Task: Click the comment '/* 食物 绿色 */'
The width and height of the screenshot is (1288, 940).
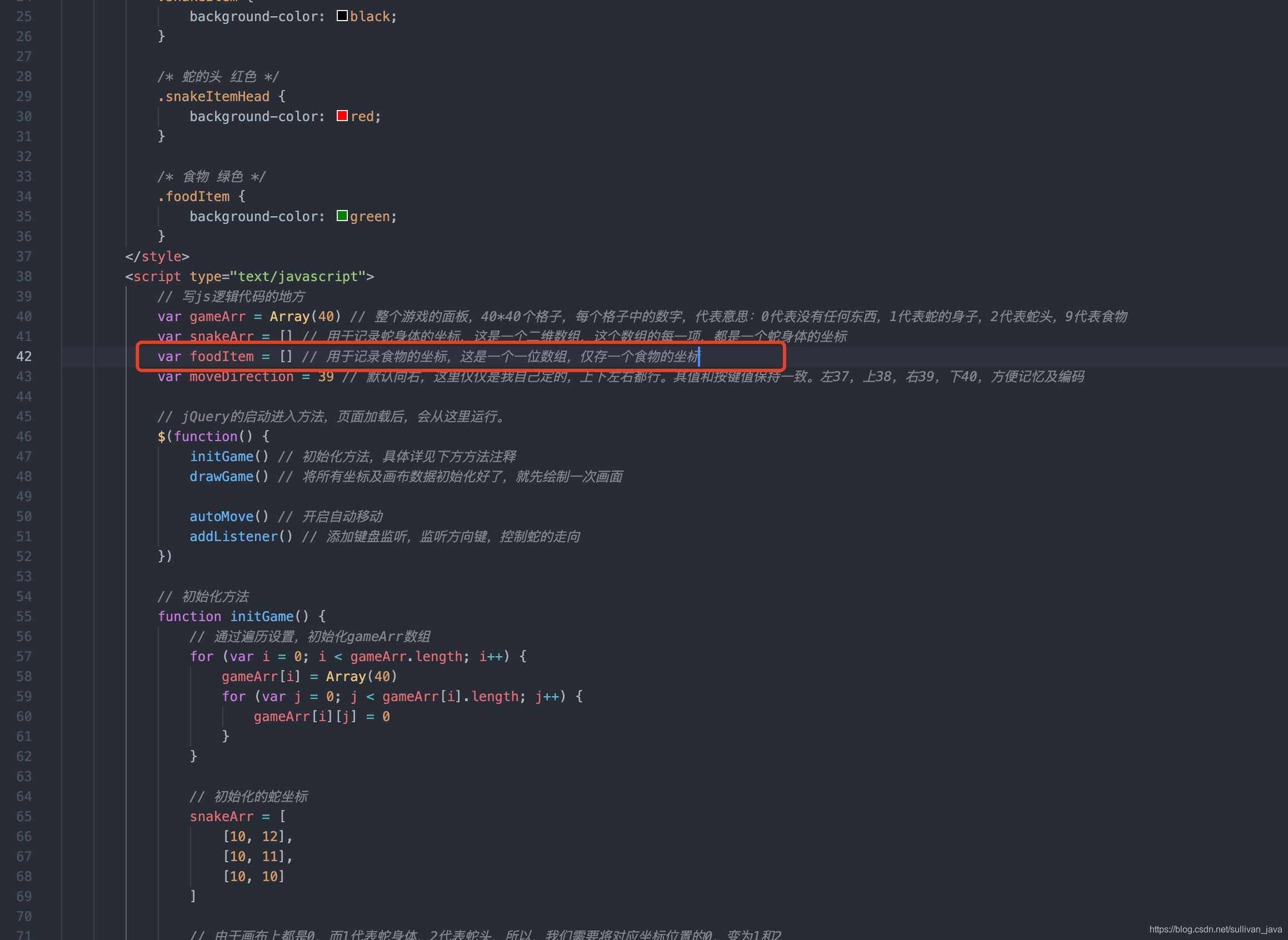Action: pyautogui.click(x=212, y=177)
